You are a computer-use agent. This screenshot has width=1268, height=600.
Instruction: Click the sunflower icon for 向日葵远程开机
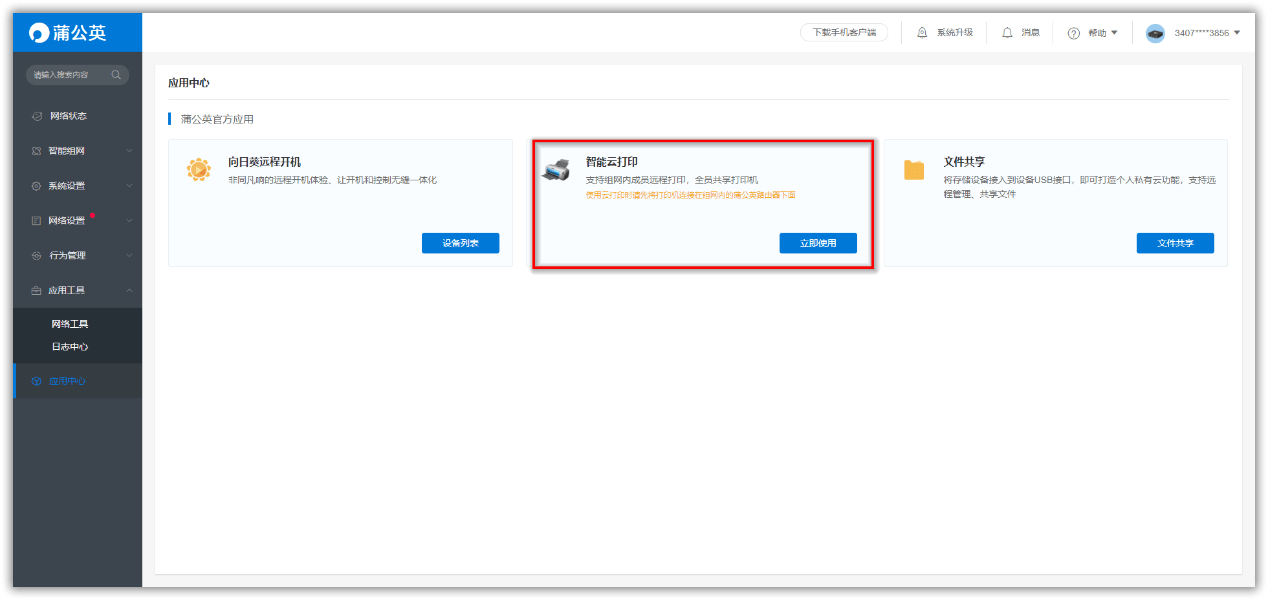click(x=199, y=170)
